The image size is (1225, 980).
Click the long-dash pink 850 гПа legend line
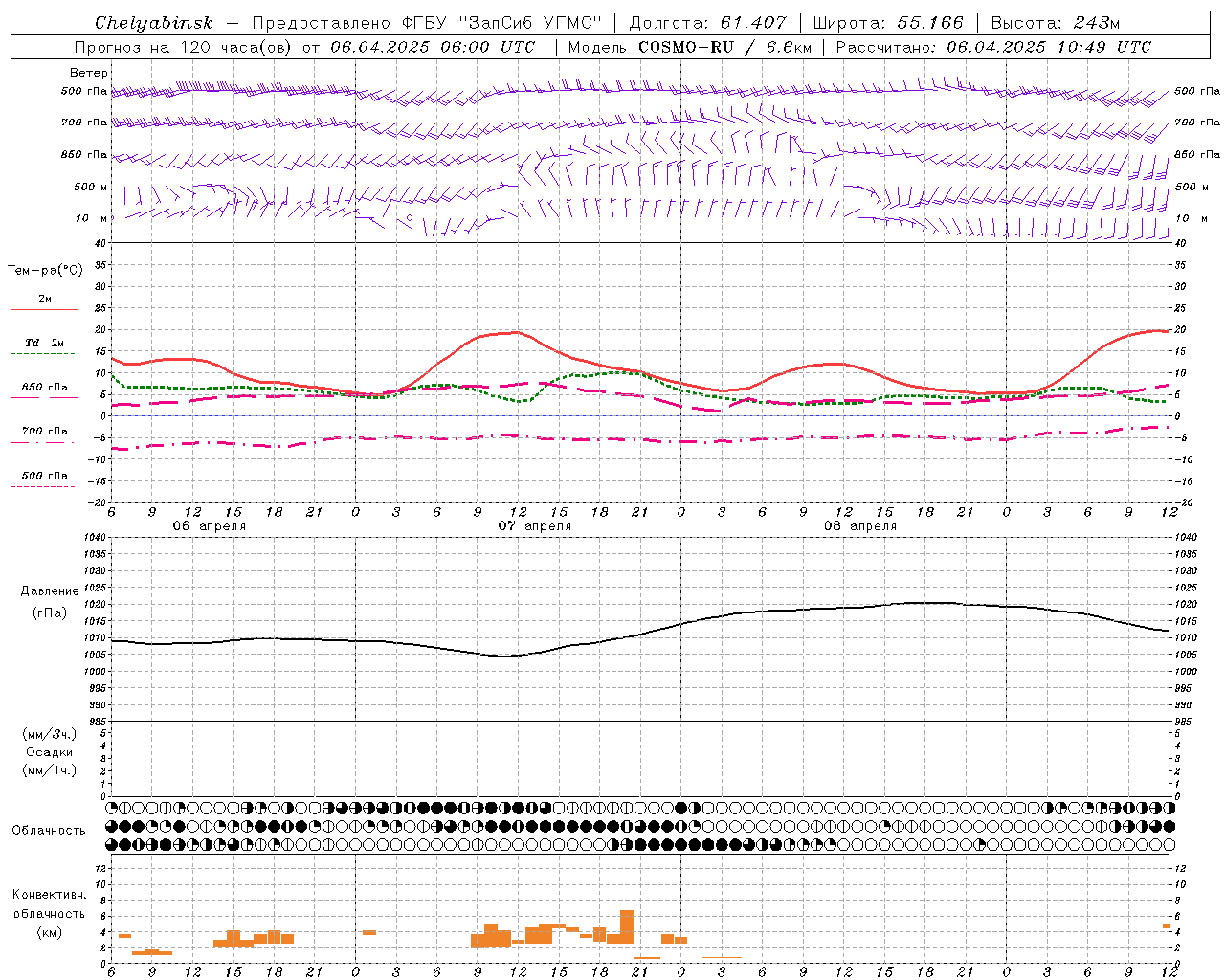click(44, 398)
